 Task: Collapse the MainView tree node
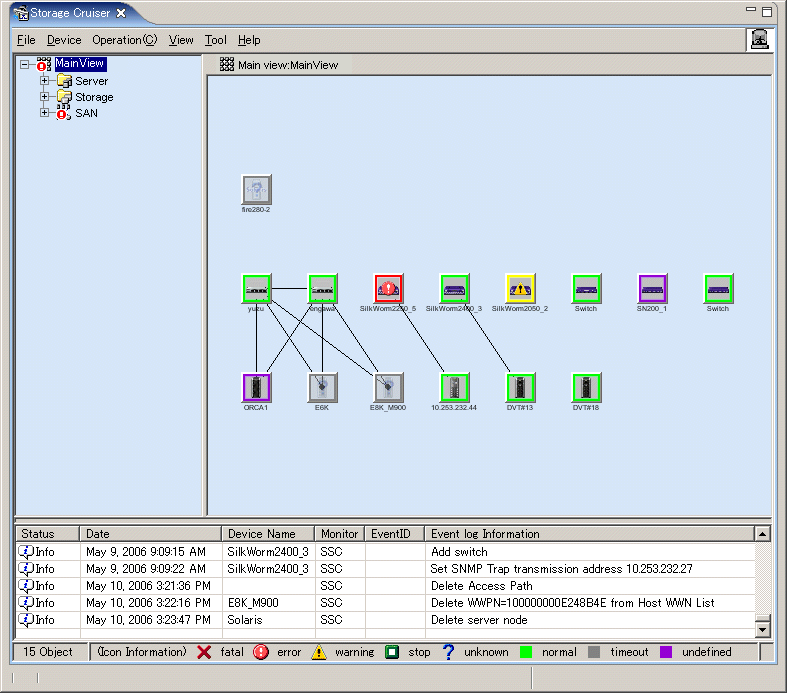pyautogui.click(x=24, y=64)
